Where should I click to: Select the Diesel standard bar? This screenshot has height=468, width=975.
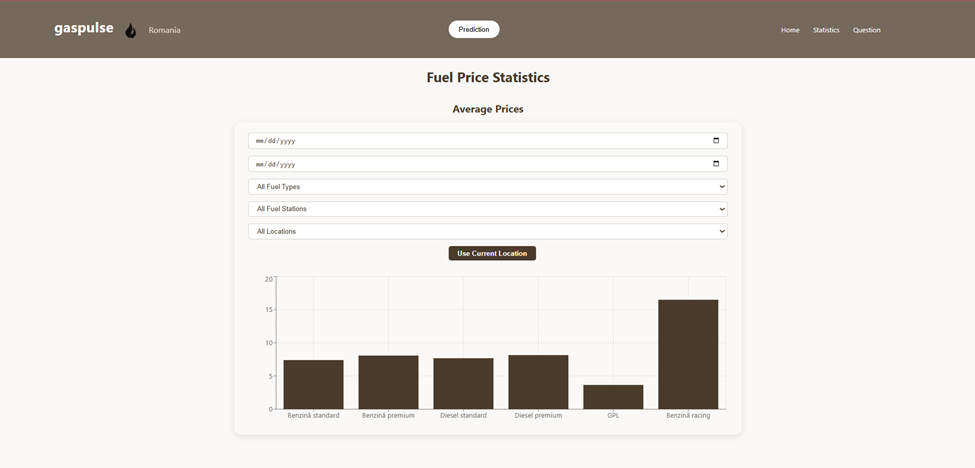point(463,384)
